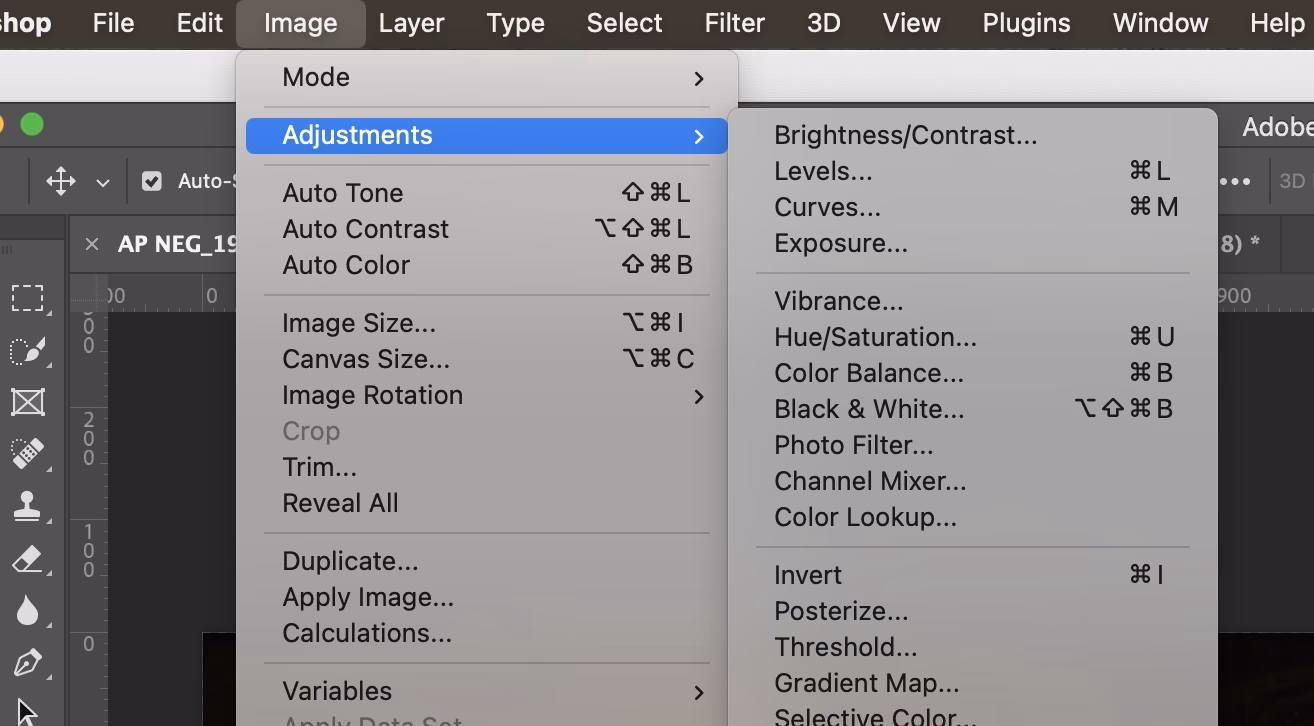Viewport: 1314px width, 726px height.
Task: Disable Auto-Select in the options bar
Action: pyautogui.click(x=153, y=181)
